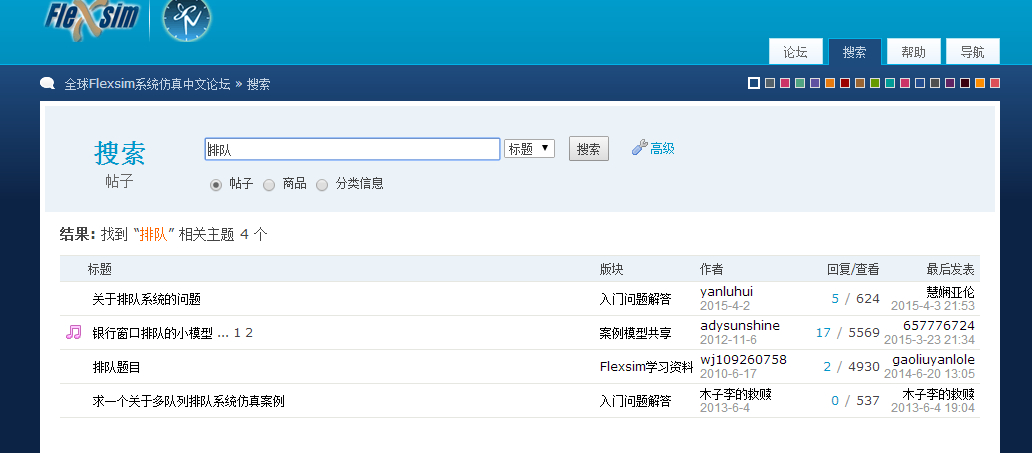The width and height of the screenshot is (1032, 453).
Task: View author wj109260758 profile
Action: 743,360
